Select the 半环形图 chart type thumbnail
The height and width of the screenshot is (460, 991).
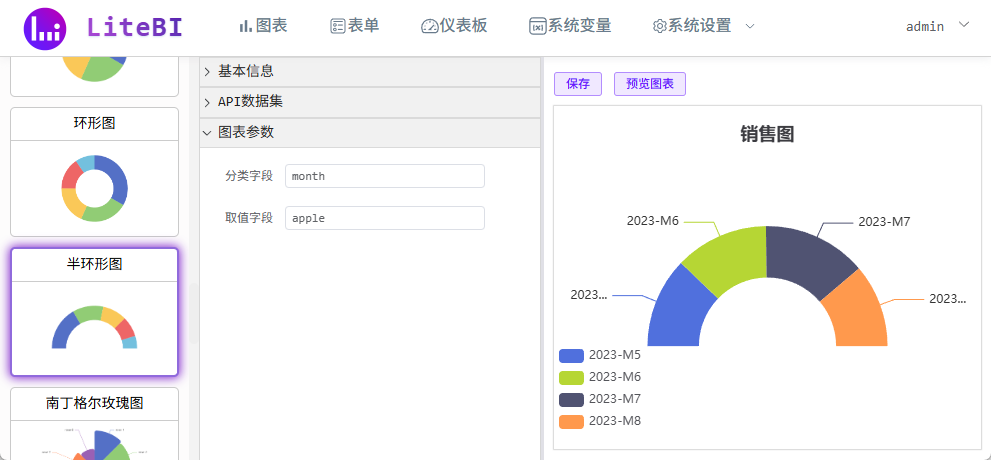coord(94,312)
